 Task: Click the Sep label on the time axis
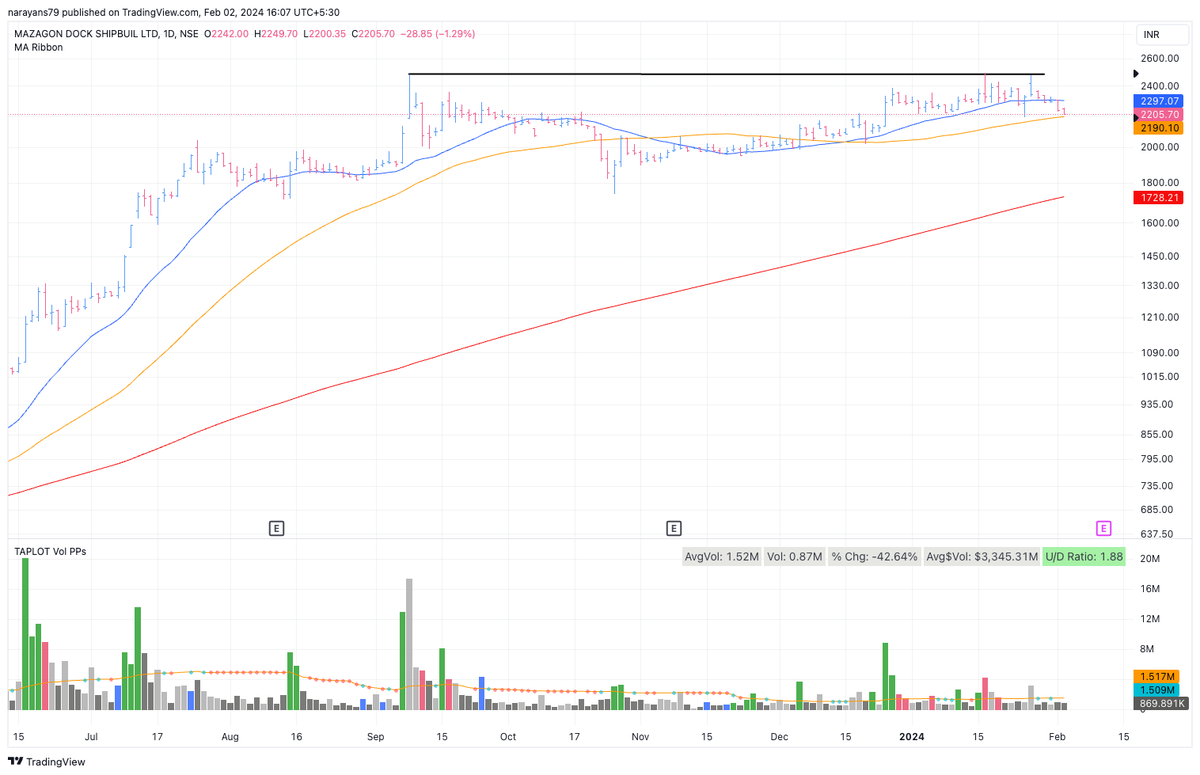tap(376, 737)
